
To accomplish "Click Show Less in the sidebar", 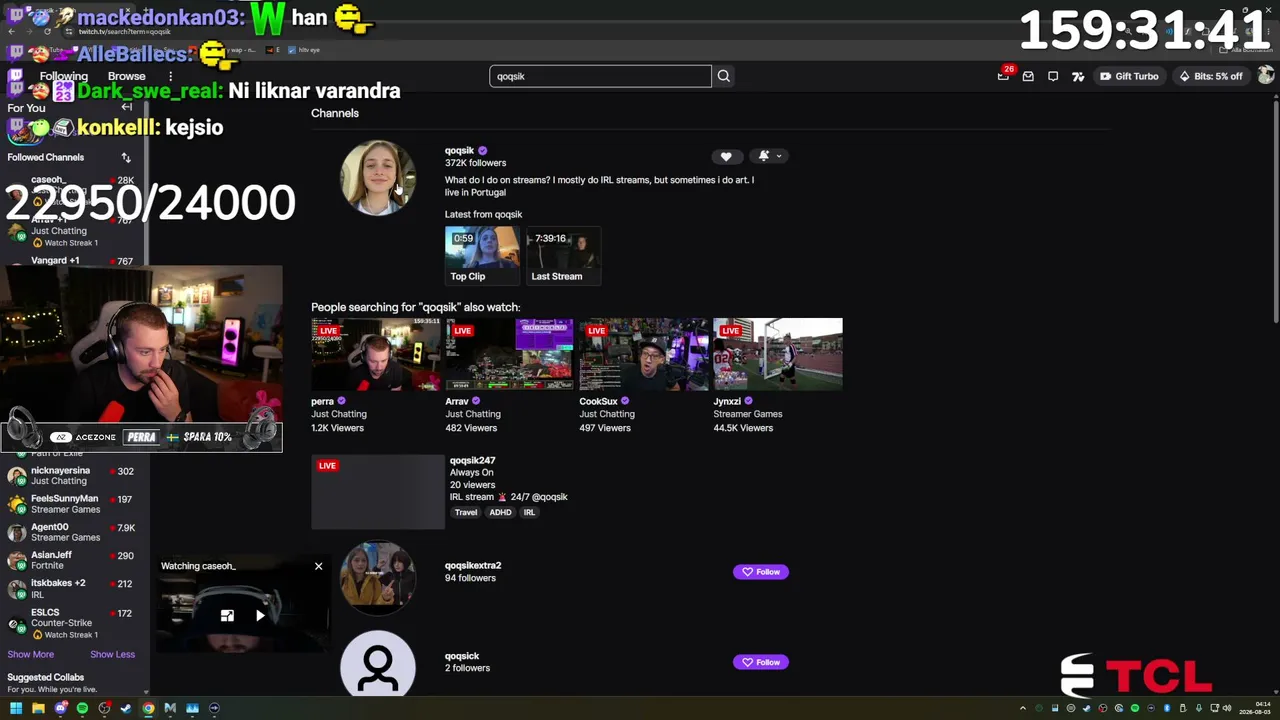I will click(x=112, y=654).
